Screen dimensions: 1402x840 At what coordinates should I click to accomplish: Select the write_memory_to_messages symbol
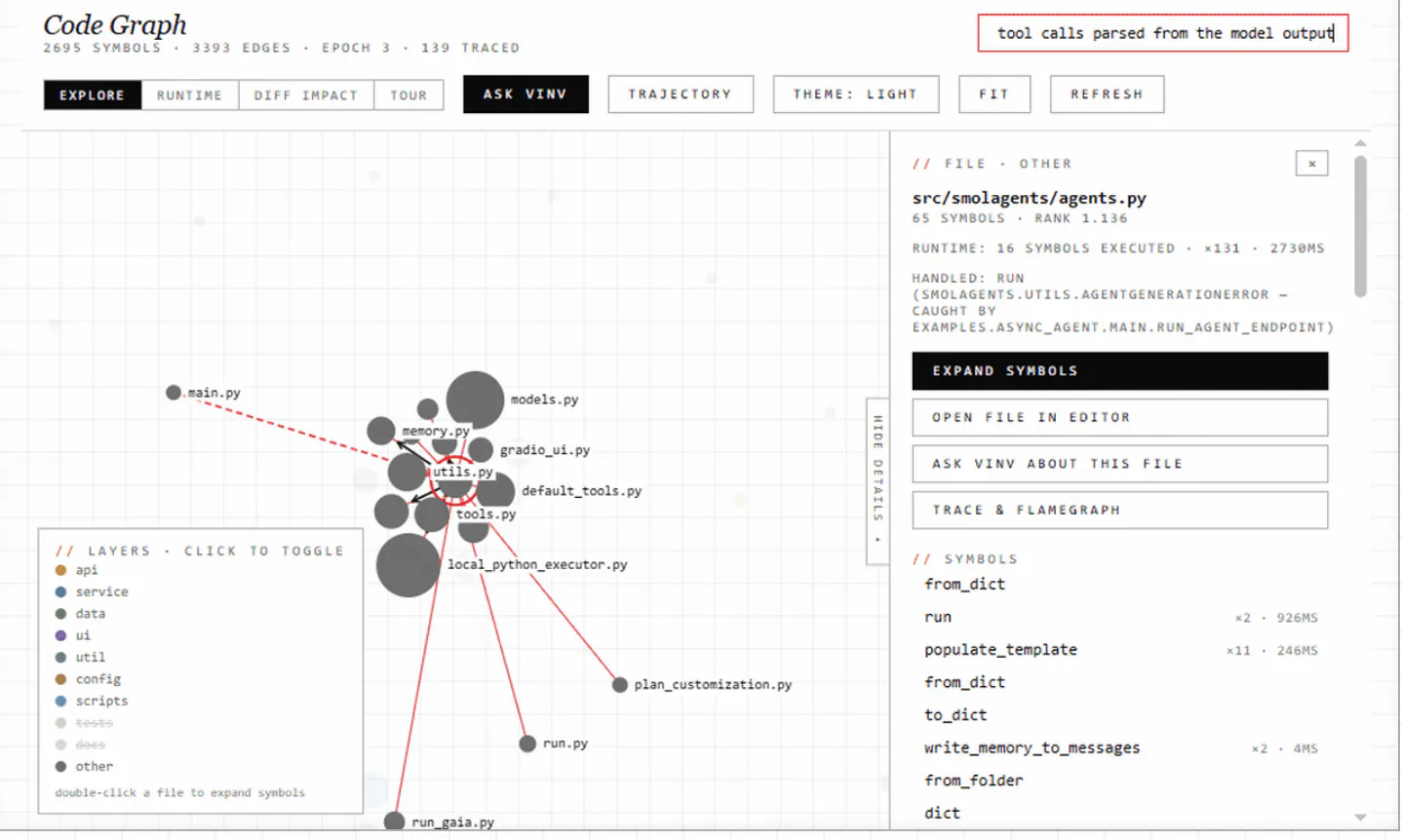[1032, 747]
